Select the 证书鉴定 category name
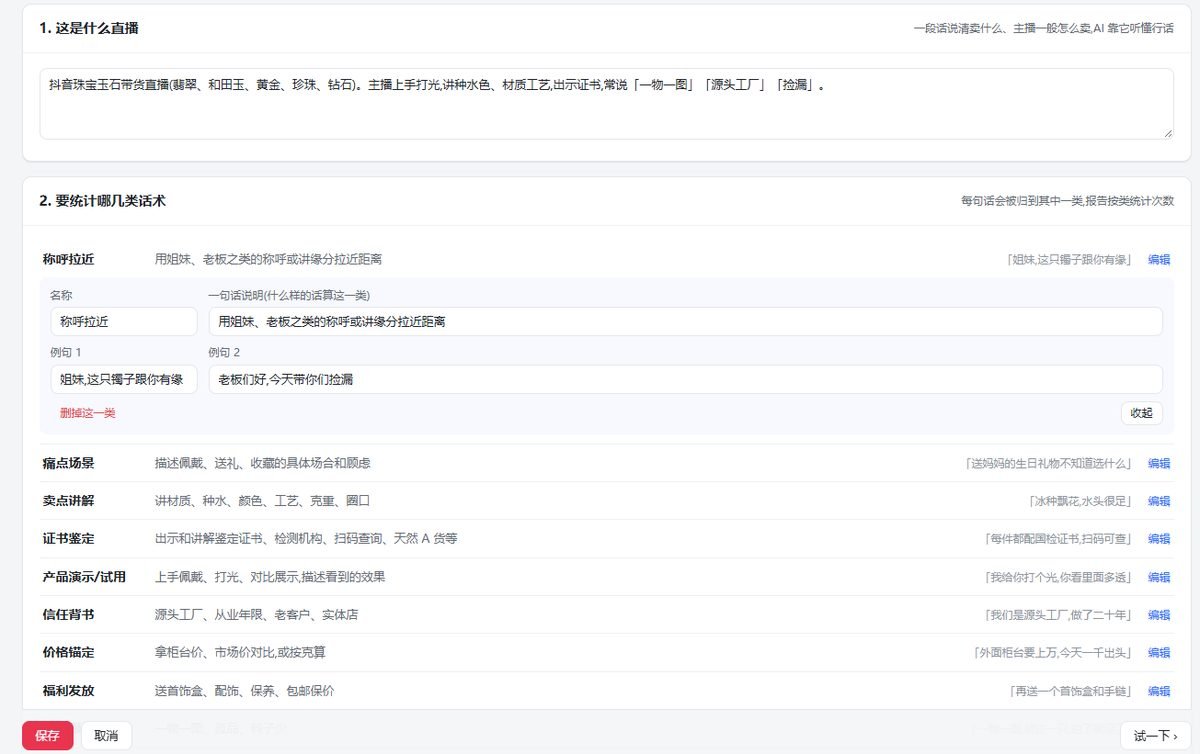 click(68, 539)
